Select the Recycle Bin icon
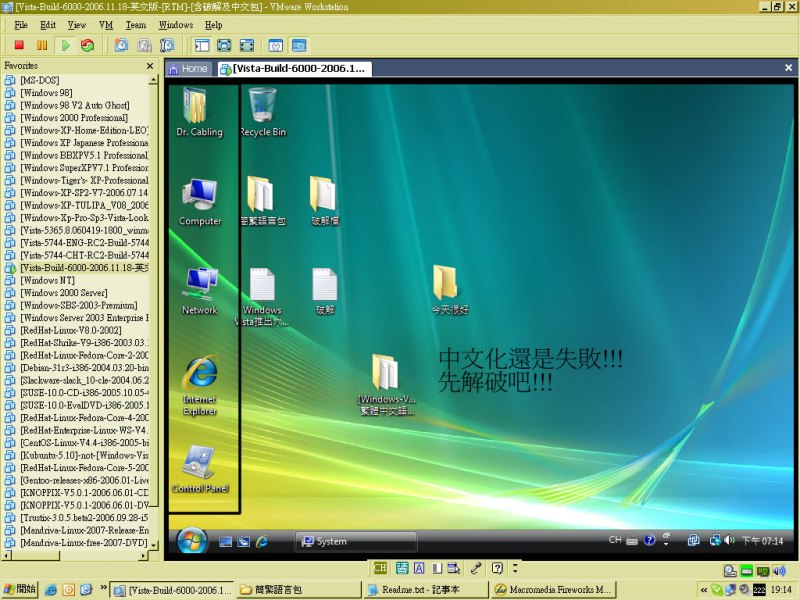This screenshot has height=600, width=800. pos(263,112)
